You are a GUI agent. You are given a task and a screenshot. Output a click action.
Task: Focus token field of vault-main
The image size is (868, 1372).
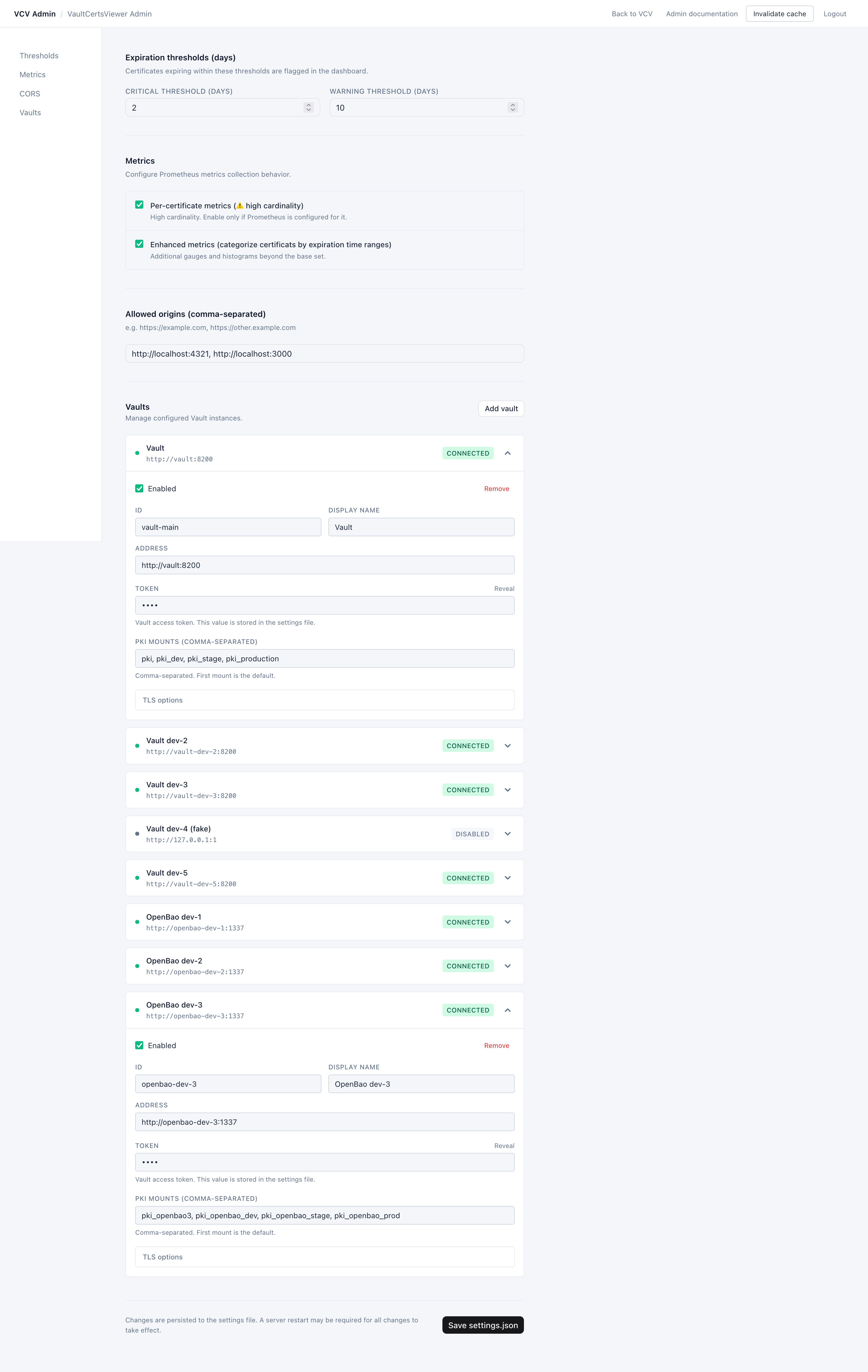[325, 605]
